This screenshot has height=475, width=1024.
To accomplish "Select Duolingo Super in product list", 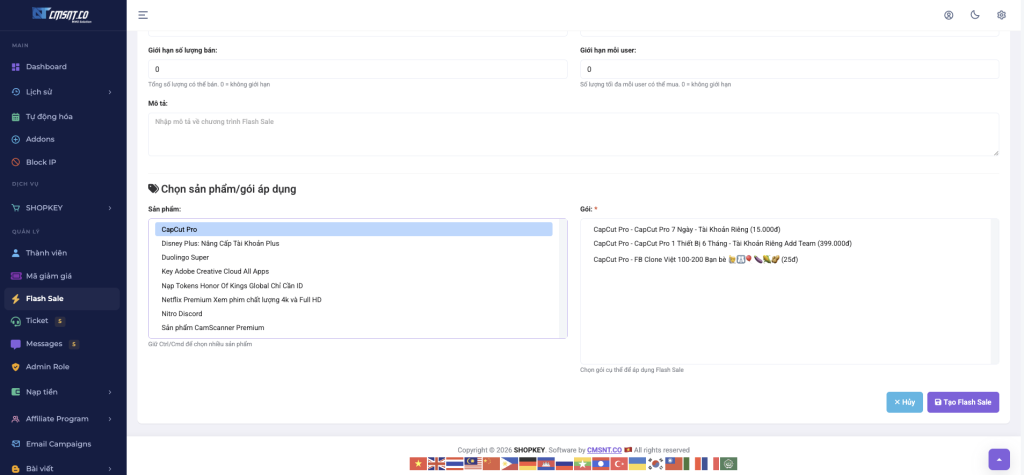I will pyautogui.click(x=186, y=257).
